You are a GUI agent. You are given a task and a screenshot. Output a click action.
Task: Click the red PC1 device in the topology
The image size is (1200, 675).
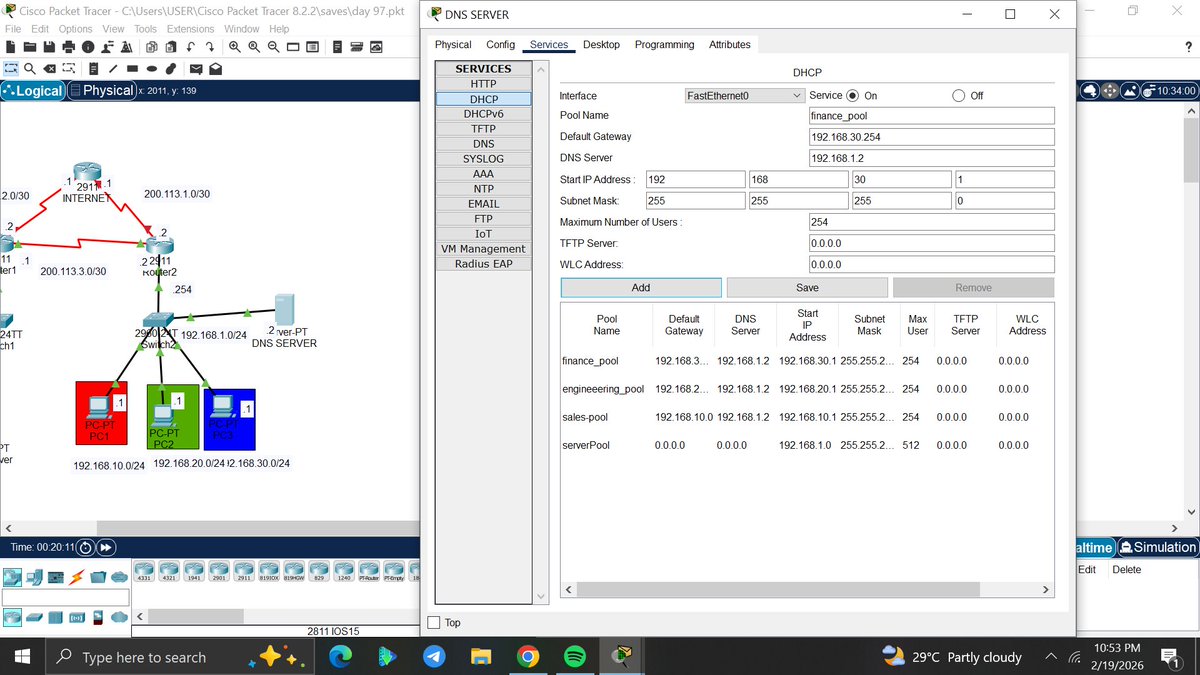[101, 414]
